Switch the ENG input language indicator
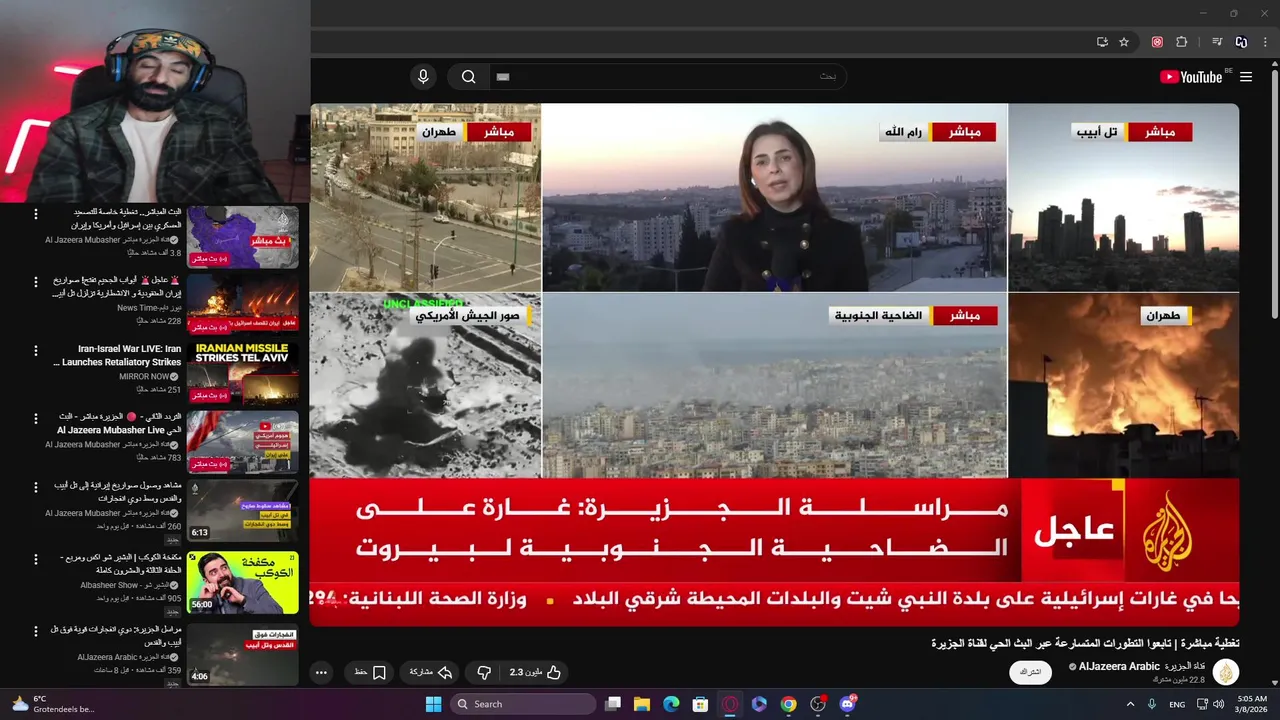 [1177, 704]
